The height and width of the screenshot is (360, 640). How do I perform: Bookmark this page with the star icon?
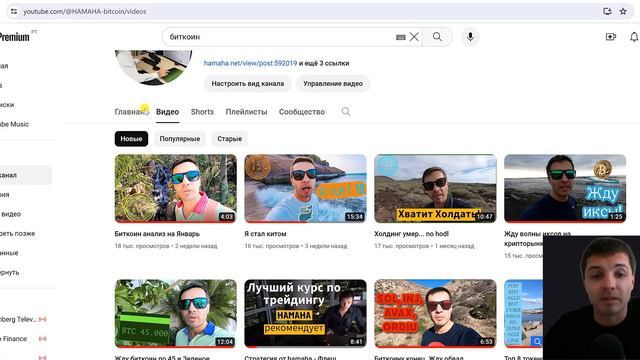coord(623,11)
